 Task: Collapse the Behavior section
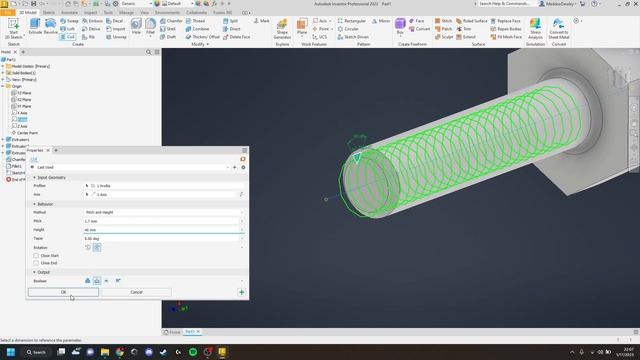tap(34, 204)
